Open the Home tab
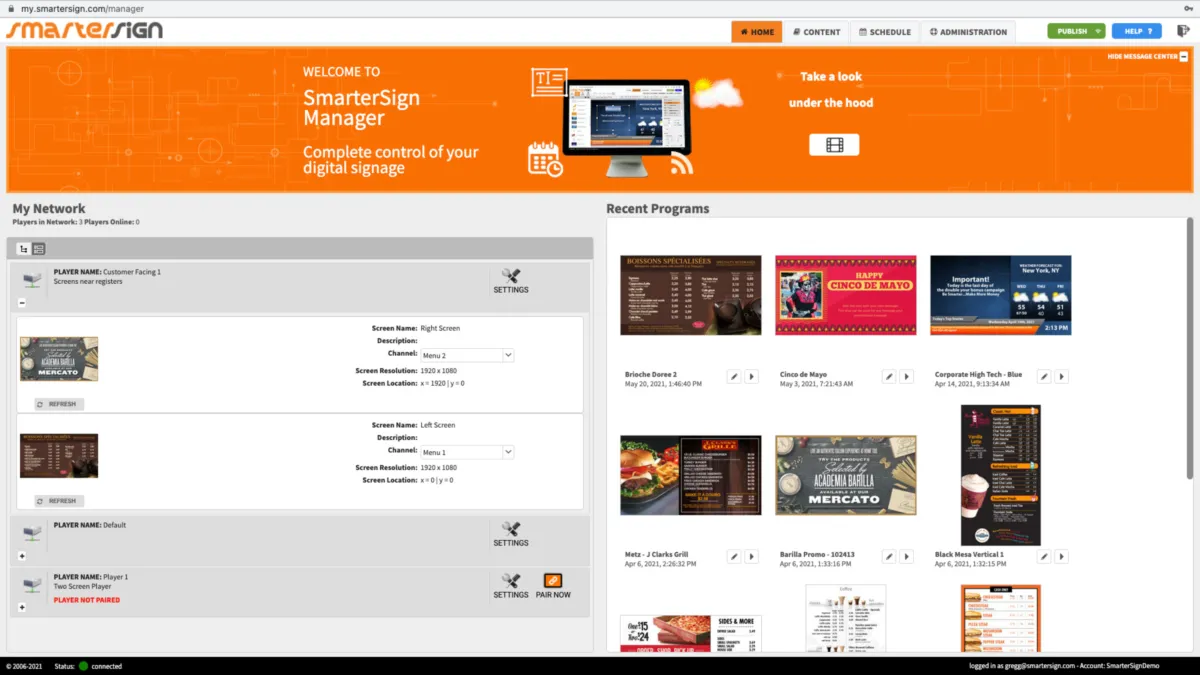This screenshot has width=1200, height=675. (756, 32)
